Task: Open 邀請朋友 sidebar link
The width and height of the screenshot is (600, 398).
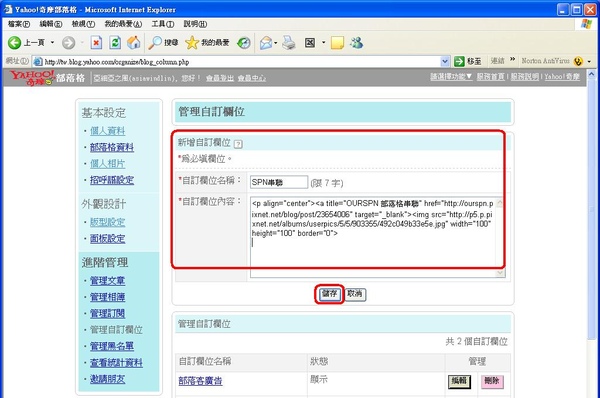Action: [x=108, y=379]
